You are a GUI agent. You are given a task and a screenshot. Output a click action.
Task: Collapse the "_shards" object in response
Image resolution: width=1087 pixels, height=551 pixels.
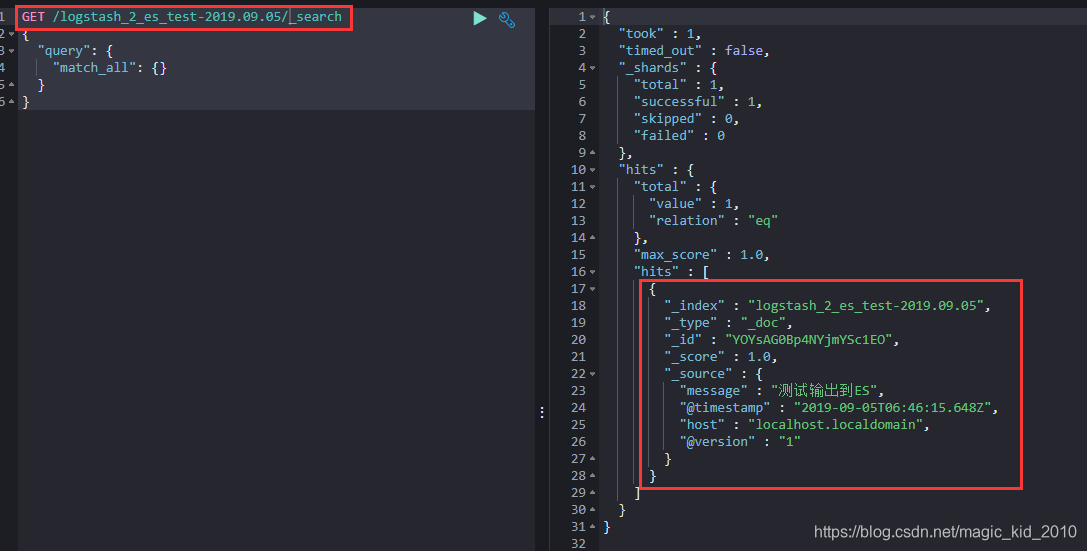[593, 68]
